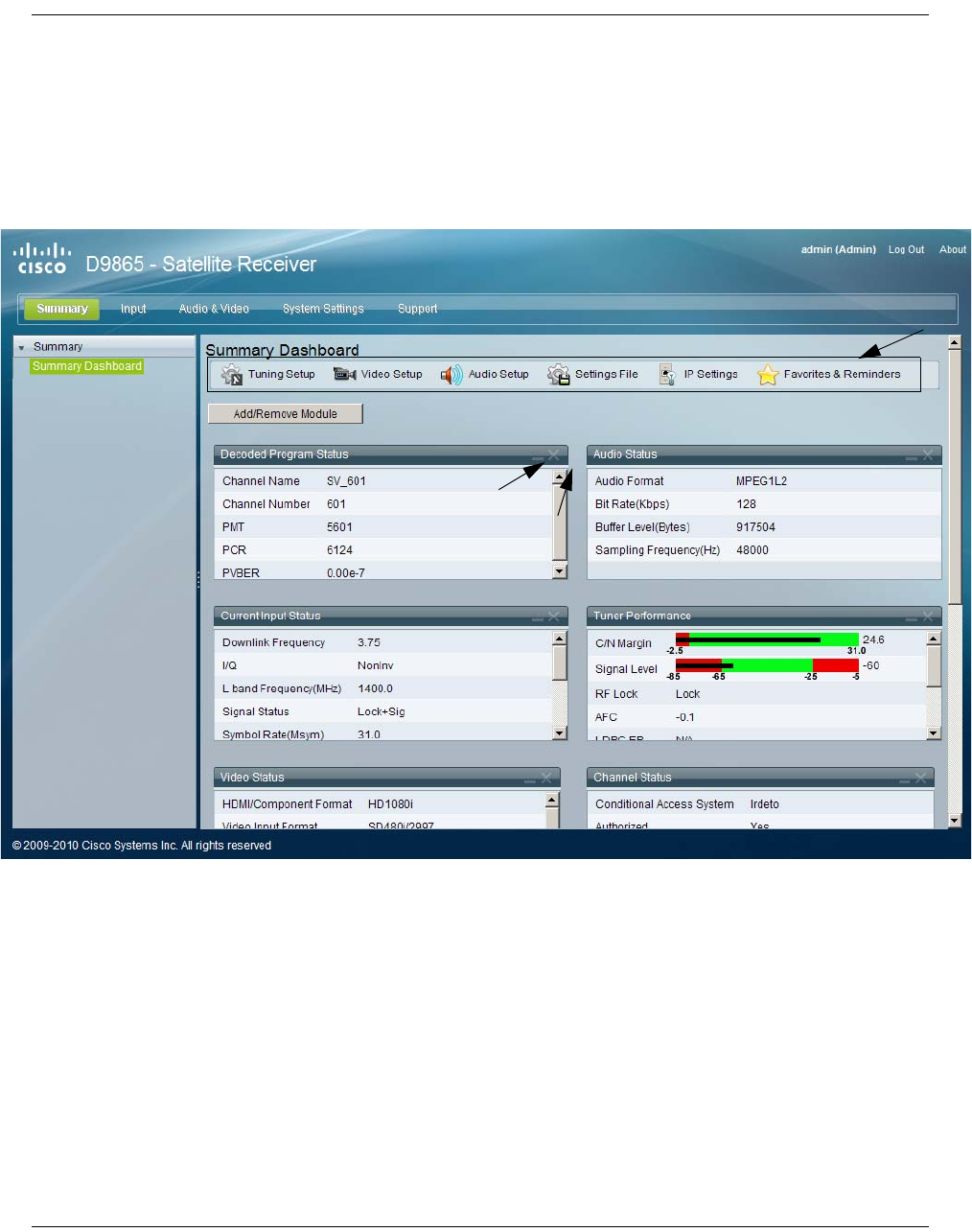
Task: Minimize the Decoded Program Status module
Action: click(x=538, y=456)
